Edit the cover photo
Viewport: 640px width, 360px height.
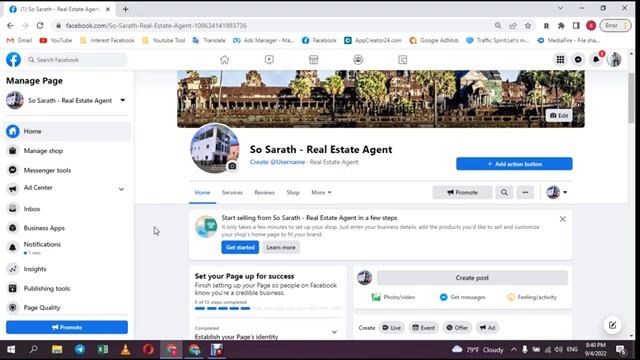[x=559, y=116]
